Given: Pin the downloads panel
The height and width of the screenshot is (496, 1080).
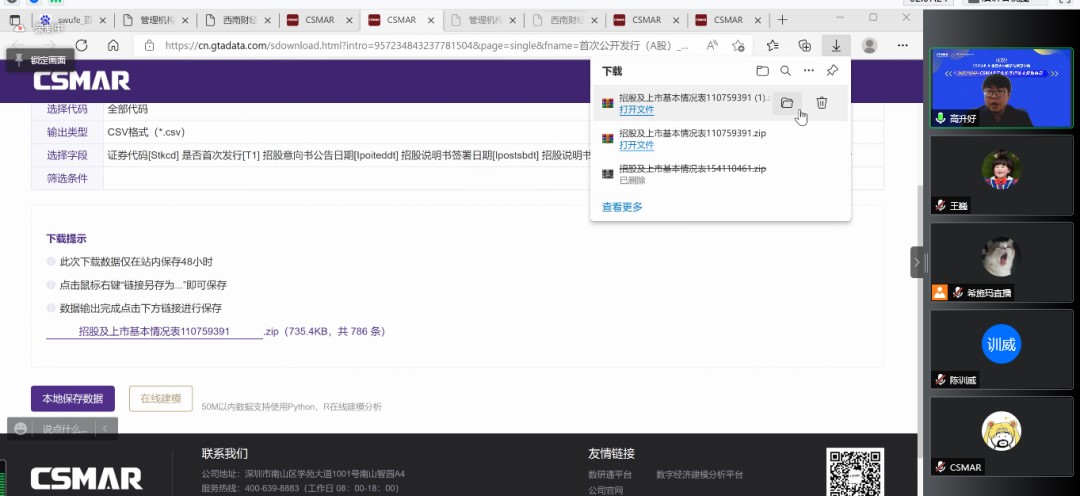Looking at the screenshot, I should (832, 71).
